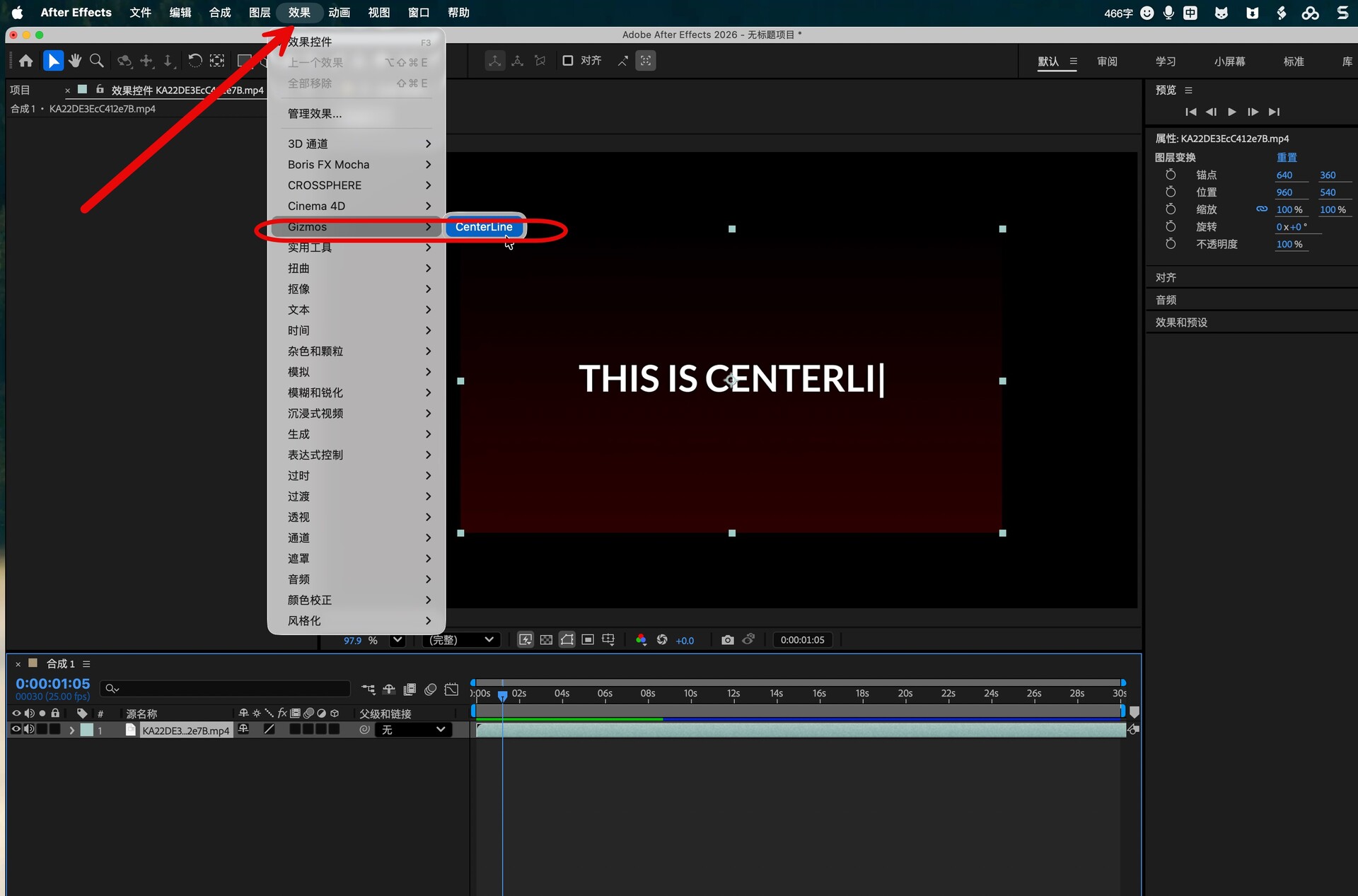The width and height of the screenshot is (1358, 896).
Task: Click the grid and guide options icon
Action: pyautogui.click(x=608, y=640)
